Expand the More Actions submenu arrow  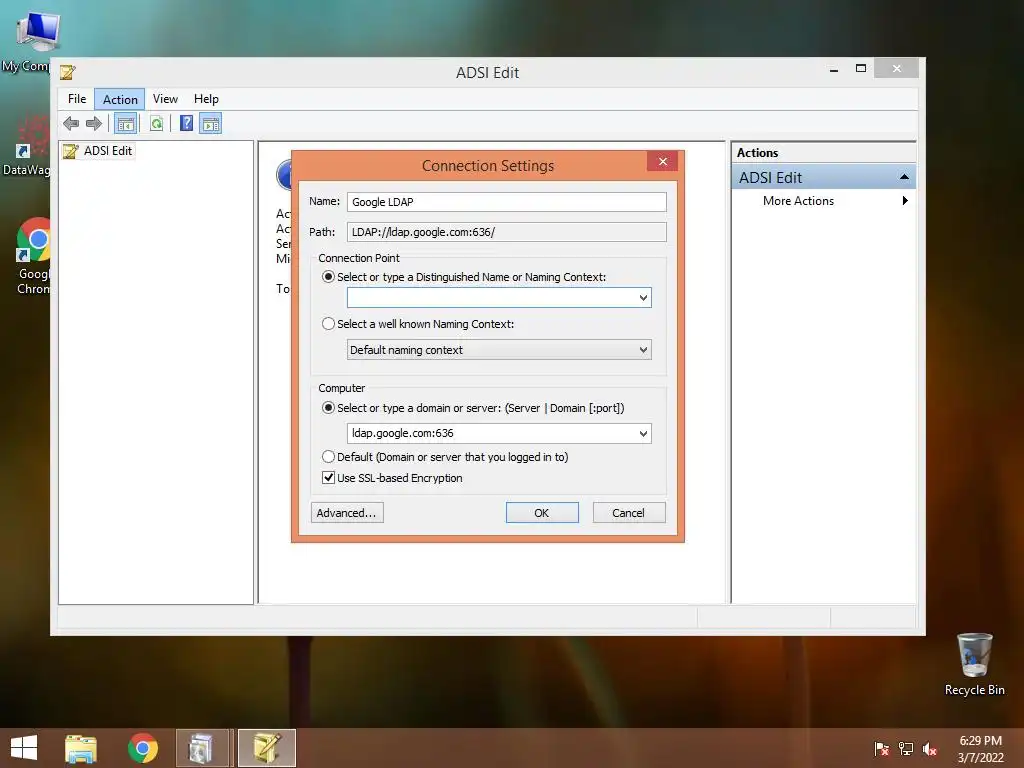(x=905, y=200)
